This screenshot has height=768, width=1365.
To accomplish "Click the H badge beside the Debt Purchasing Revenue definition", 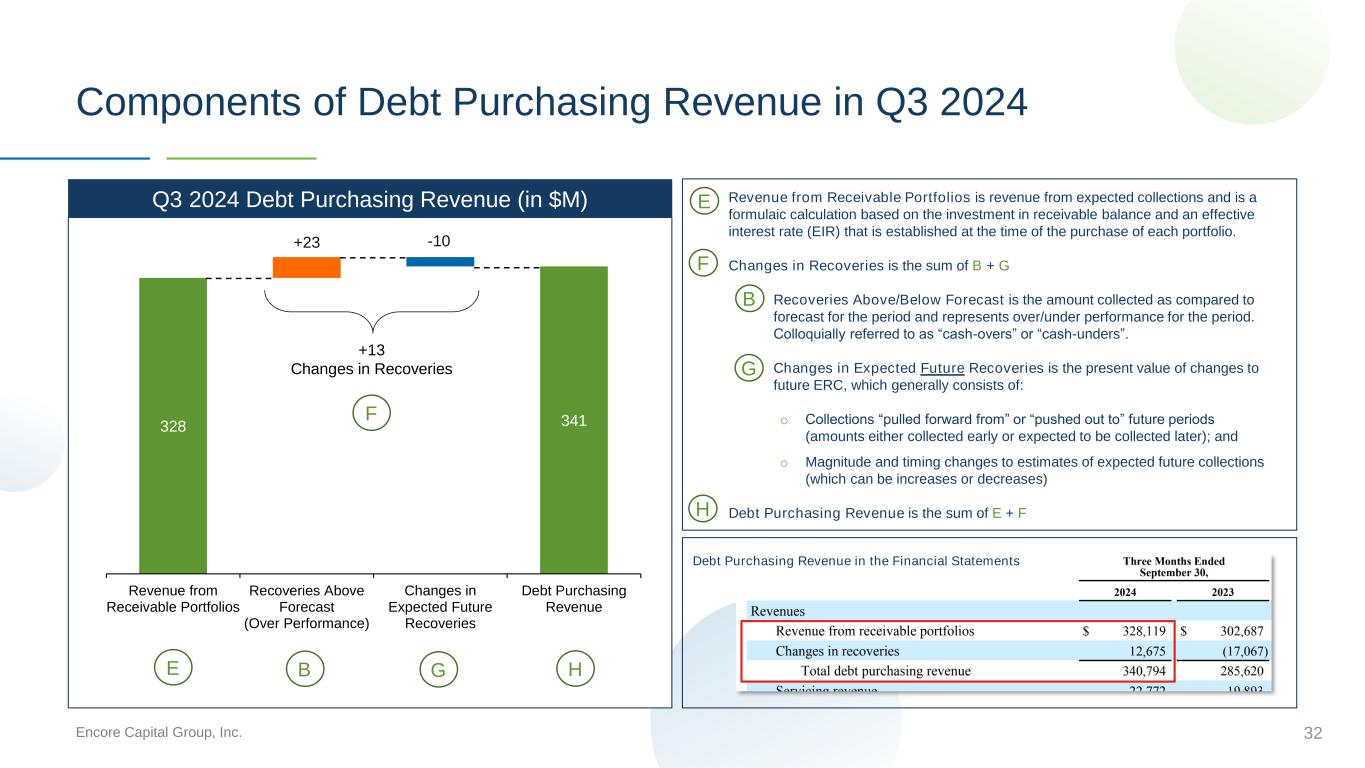I will pos(704,510).
